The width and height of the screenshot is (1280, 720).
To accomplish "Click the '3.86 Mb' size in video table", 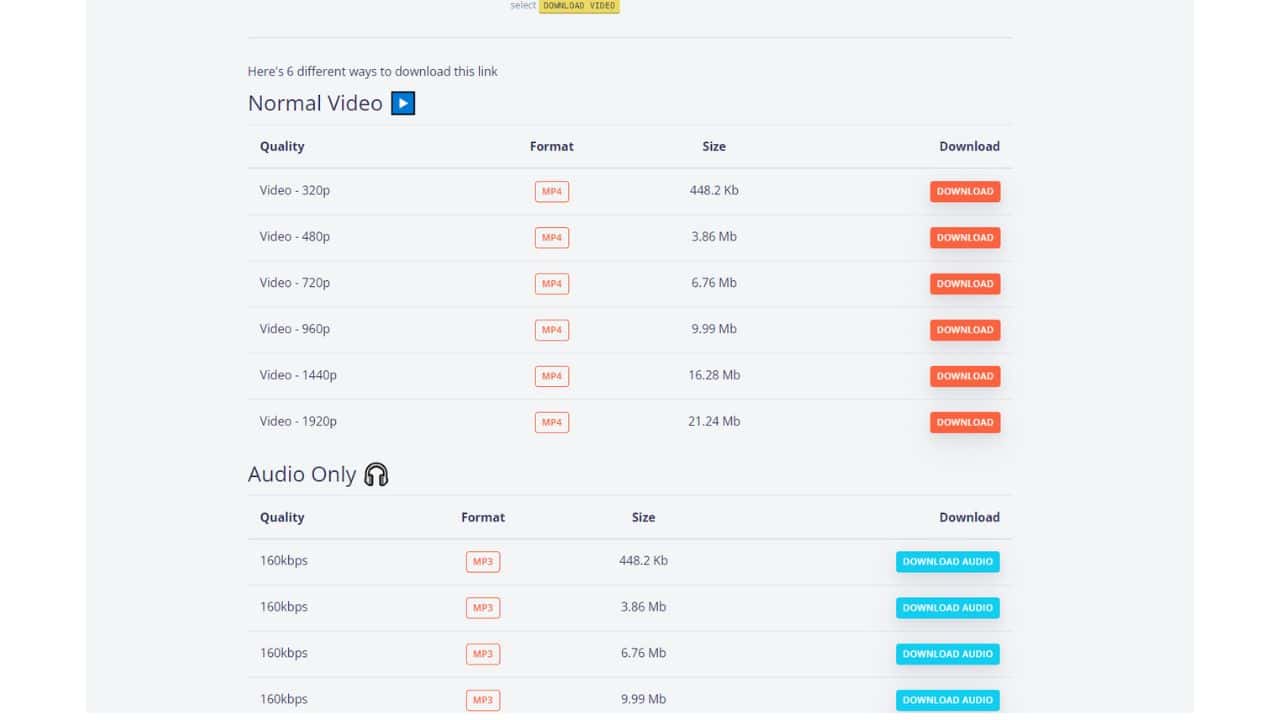I will [714, 236].
